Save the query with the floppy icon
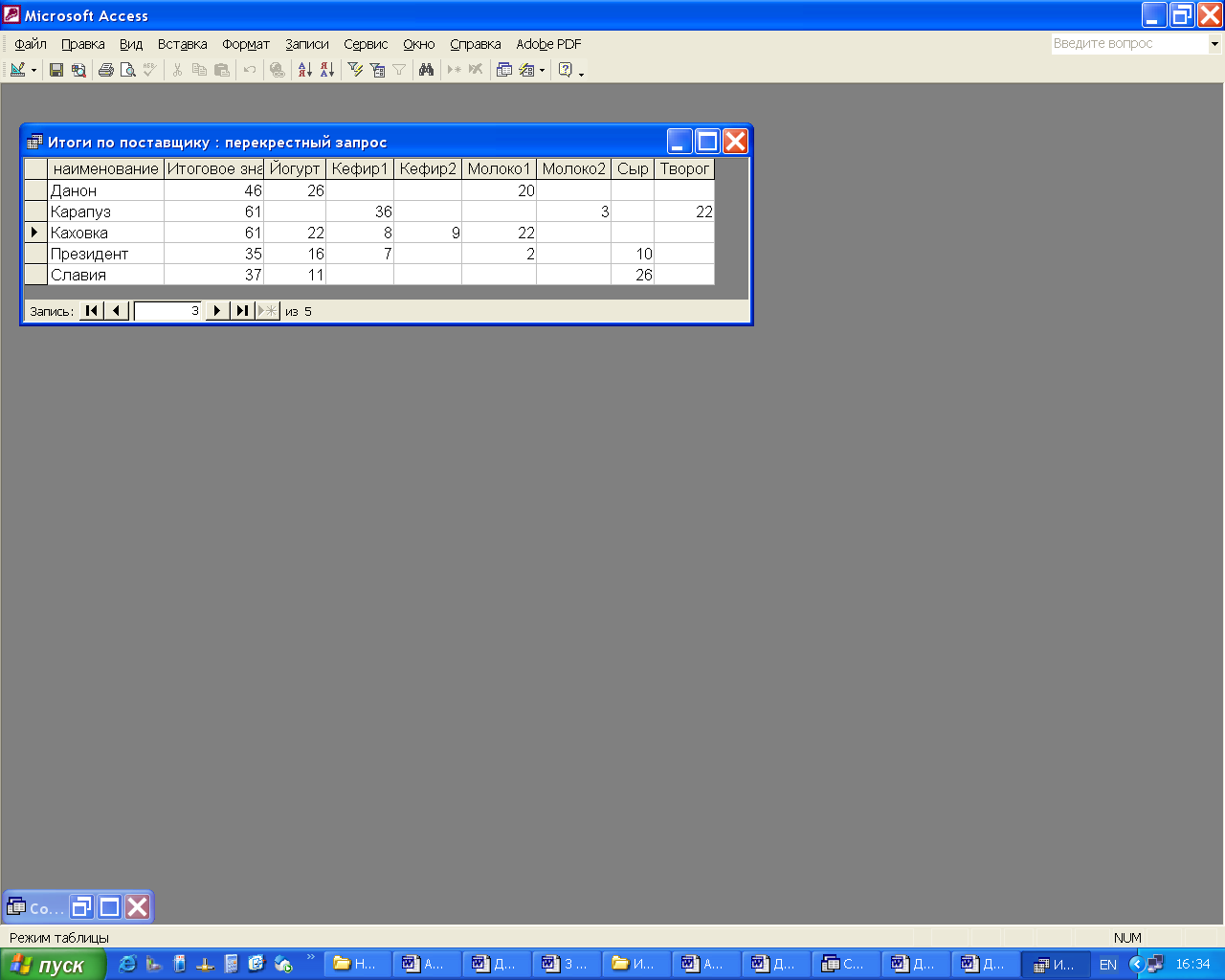 [56, 70]
